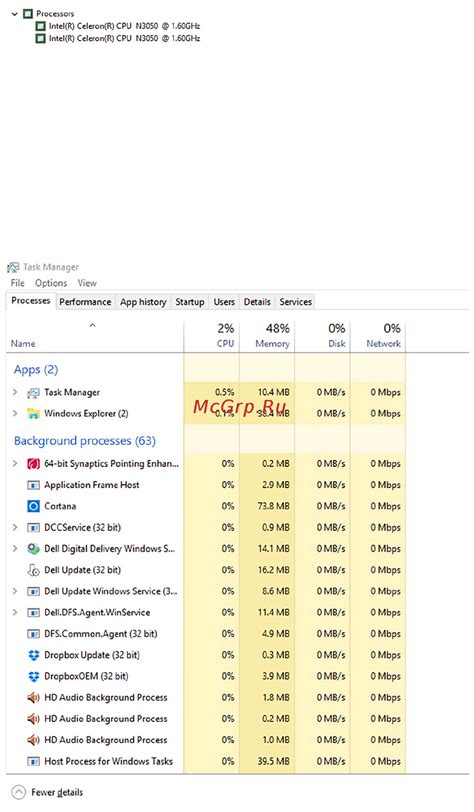Click the 14.1 MB memory value
Screen dimensions: 474x812
[274, 549]
